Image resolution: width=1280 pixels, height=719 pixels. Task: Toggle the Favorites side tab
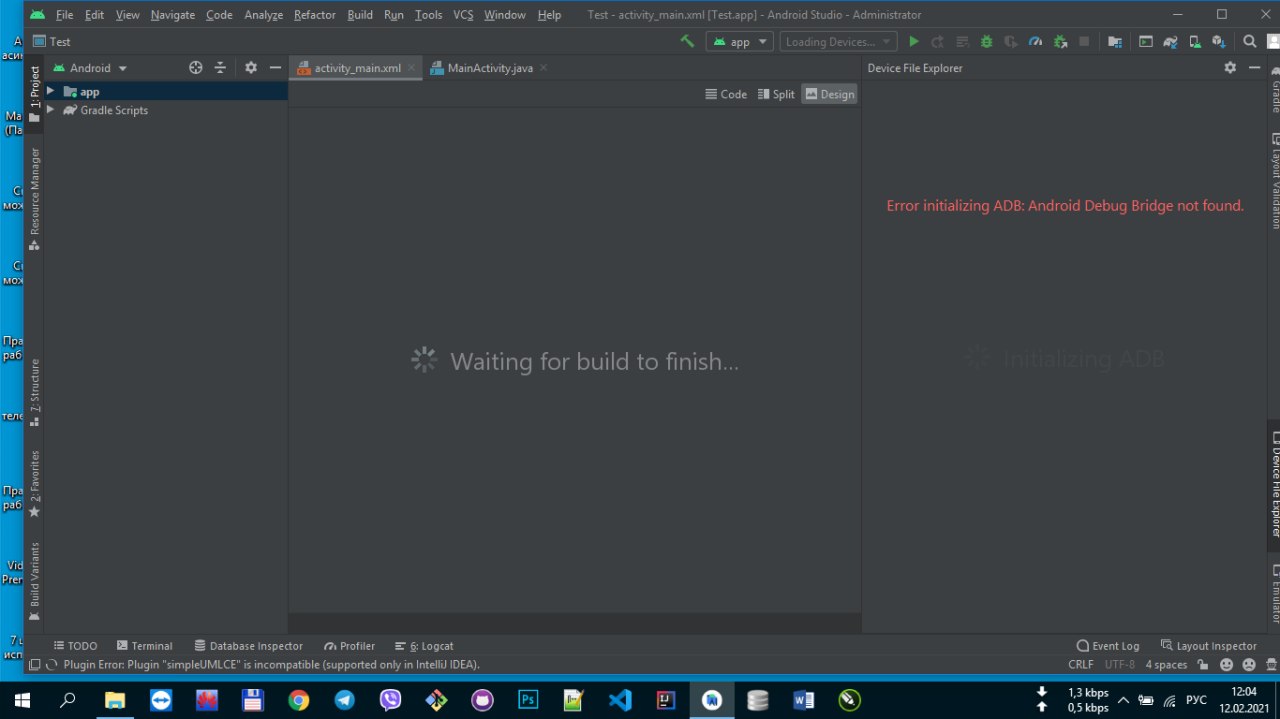pos(34,484)
